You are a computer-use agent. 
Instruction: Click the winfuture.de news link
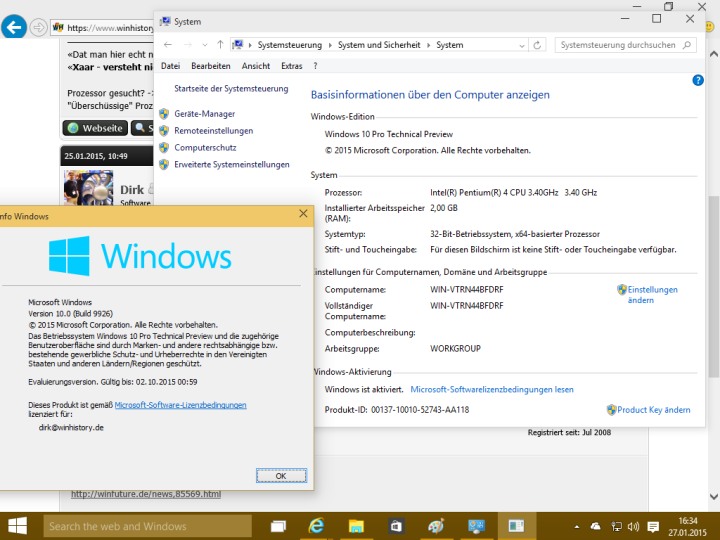(x=146, y=494)
